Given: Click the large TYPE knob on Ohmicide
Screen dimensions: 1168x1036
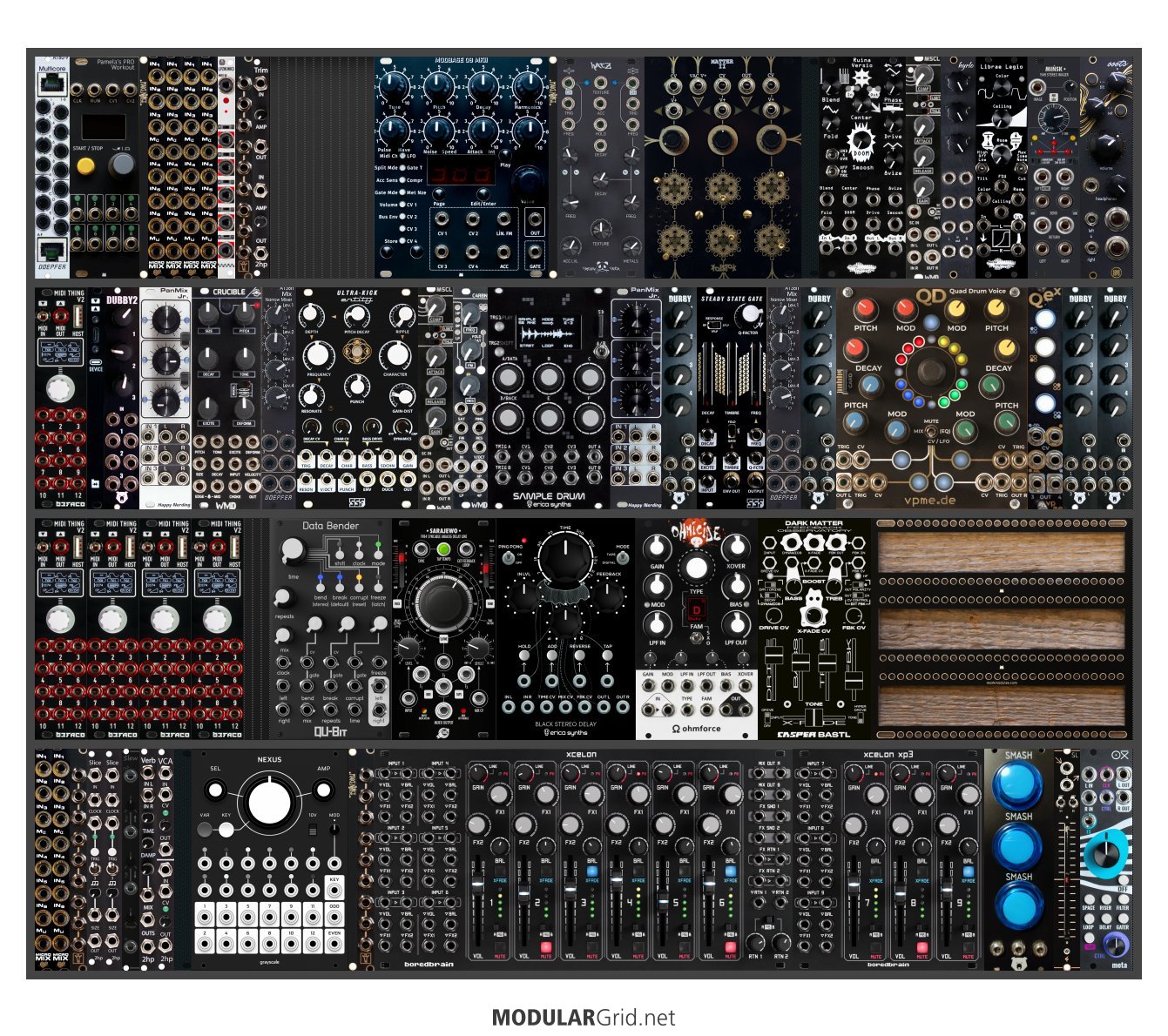Looking at the screenshot, I should [696, 567].
